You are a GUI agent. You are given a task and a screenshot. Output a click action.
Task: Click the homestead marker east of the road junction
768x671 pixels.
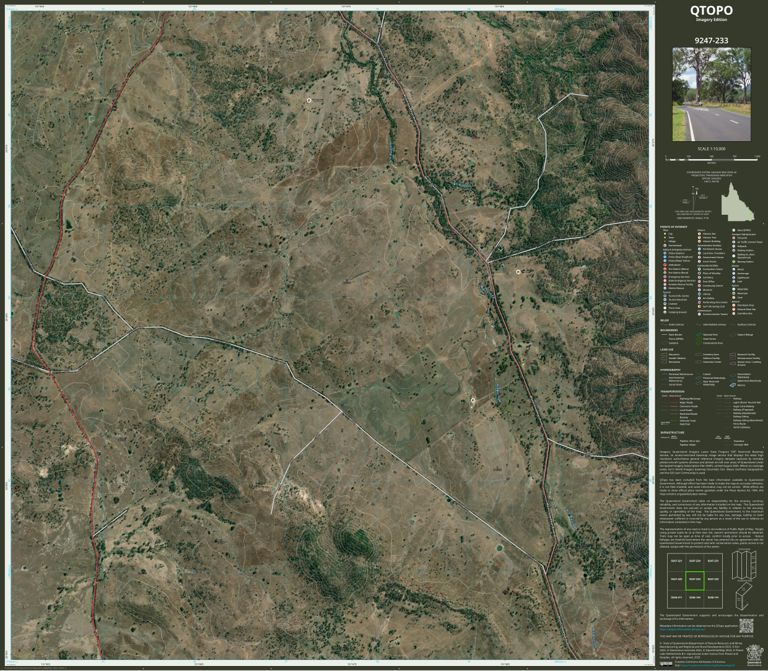click(519, 271)
